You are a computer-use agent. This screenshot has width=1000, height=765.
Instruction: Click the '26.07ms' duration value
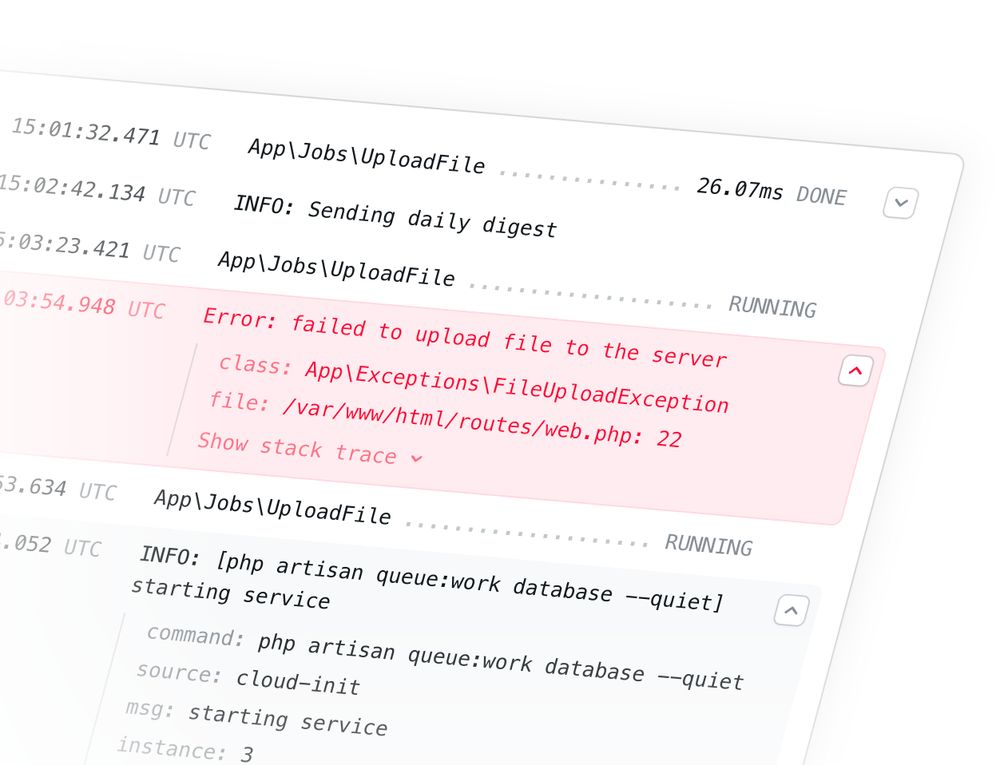point(740,188)
